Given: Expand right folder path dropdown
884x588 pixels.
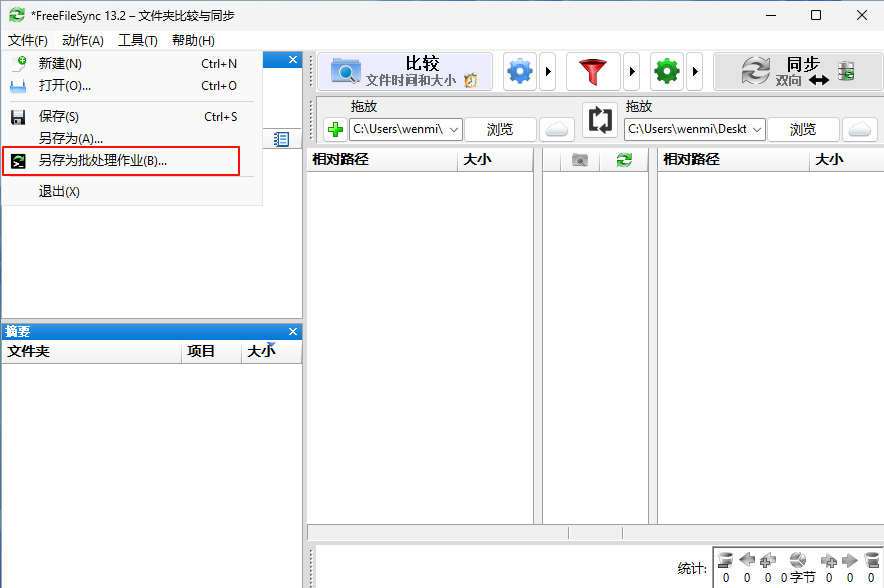Looking at the screenshot, I should 757,129.
